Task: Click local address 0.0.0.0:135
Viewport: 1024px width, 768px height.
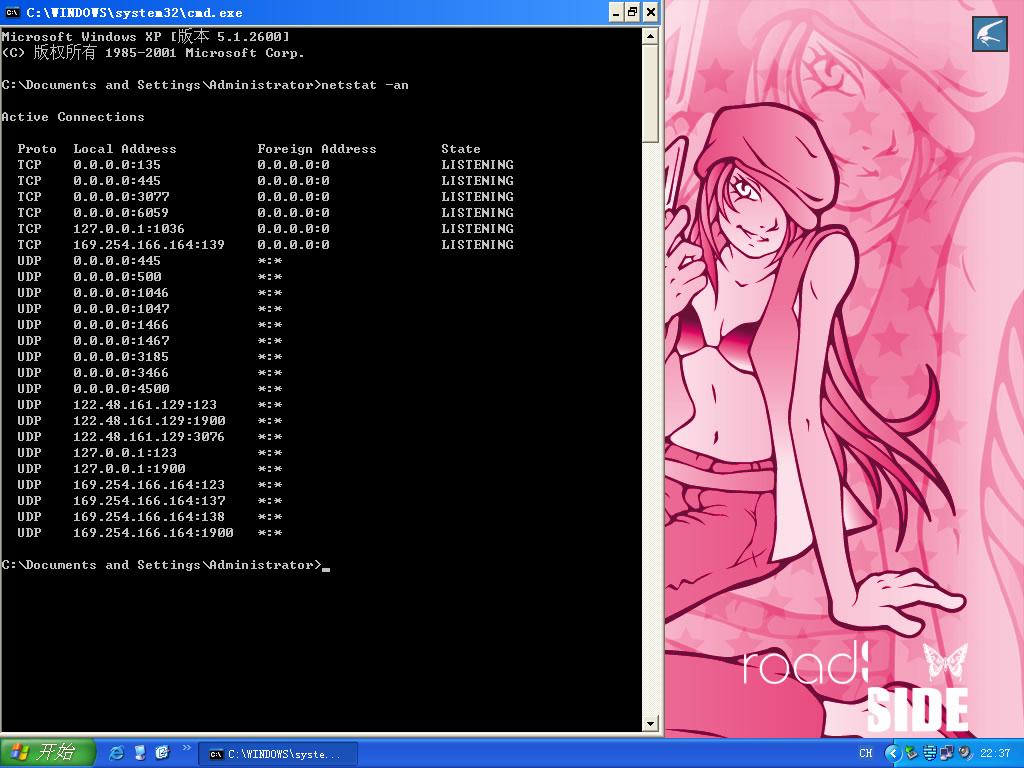Action: coord(117,165)
